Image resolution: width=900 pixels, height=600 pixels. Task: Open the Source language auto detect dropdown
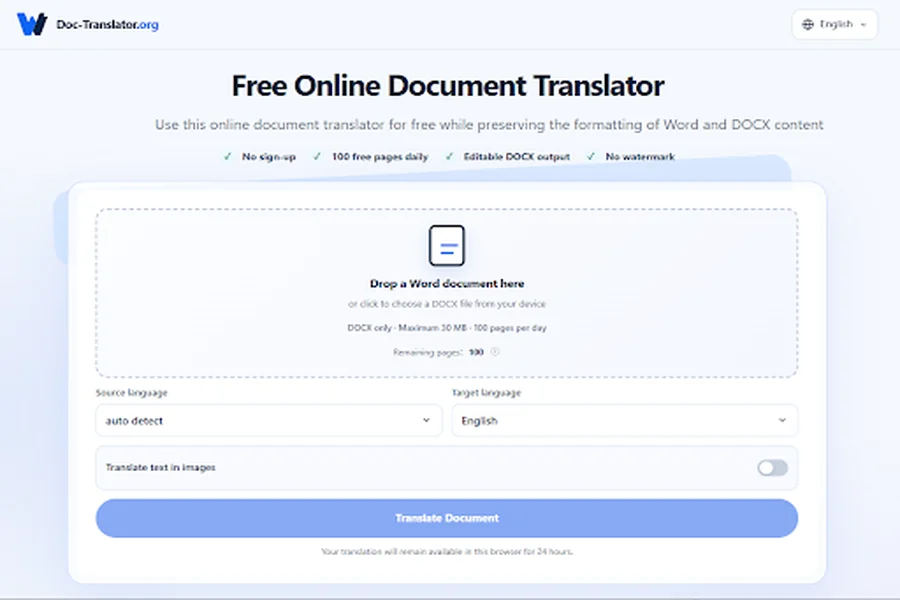[269, 420]
